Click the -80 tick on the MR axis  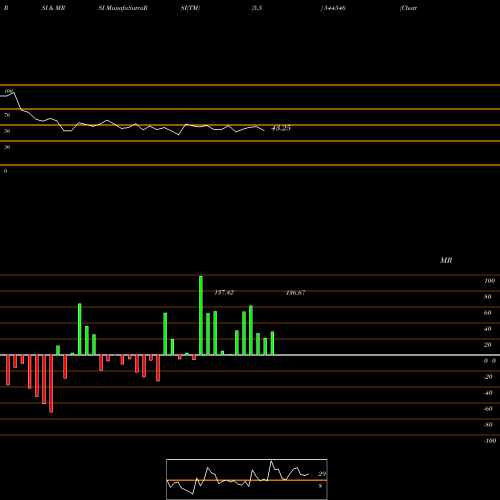[x=488, y=425]
